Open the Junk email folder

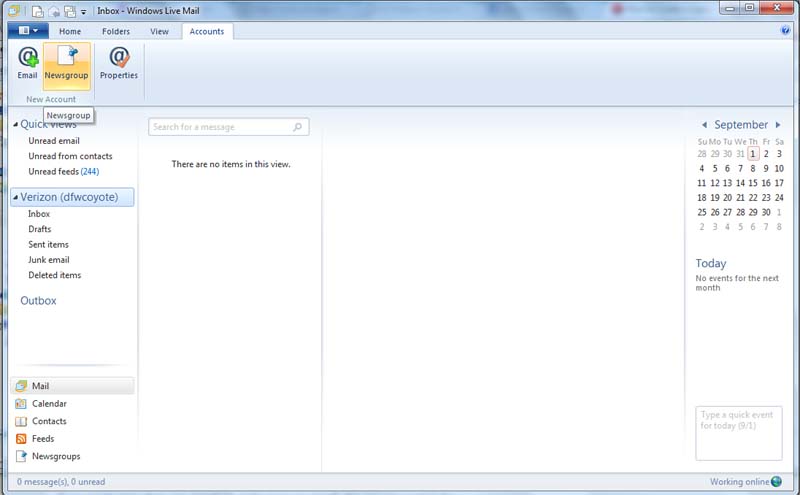pos(49,260)
